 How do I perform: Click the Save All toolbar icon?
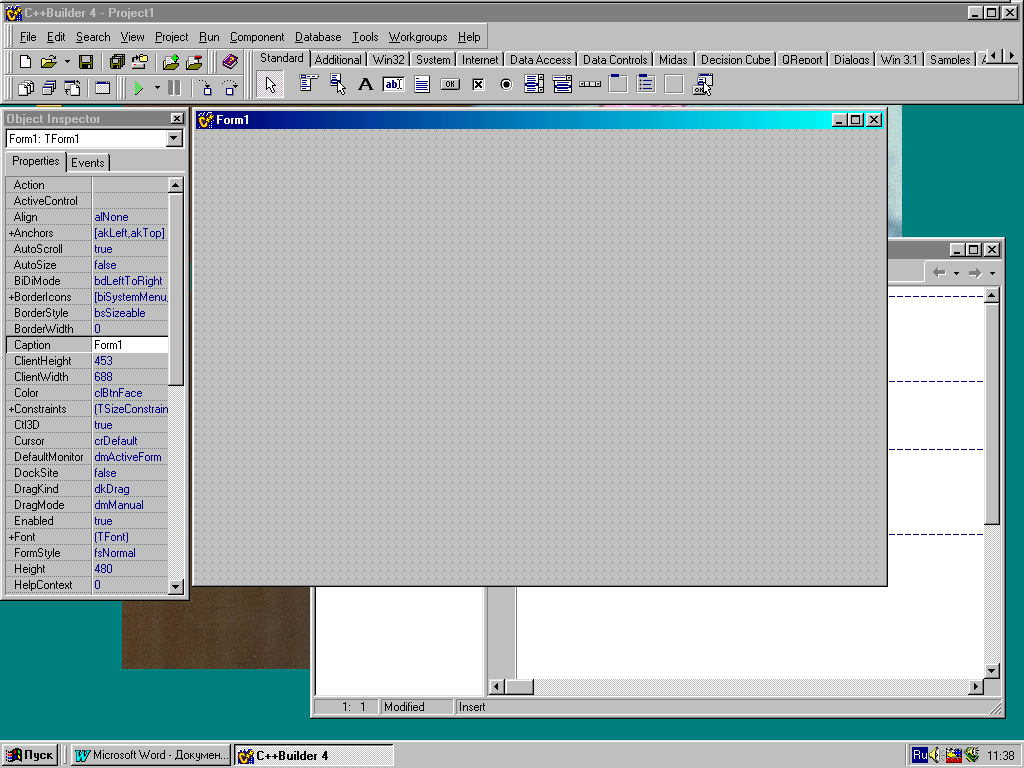tap(117, 62)
